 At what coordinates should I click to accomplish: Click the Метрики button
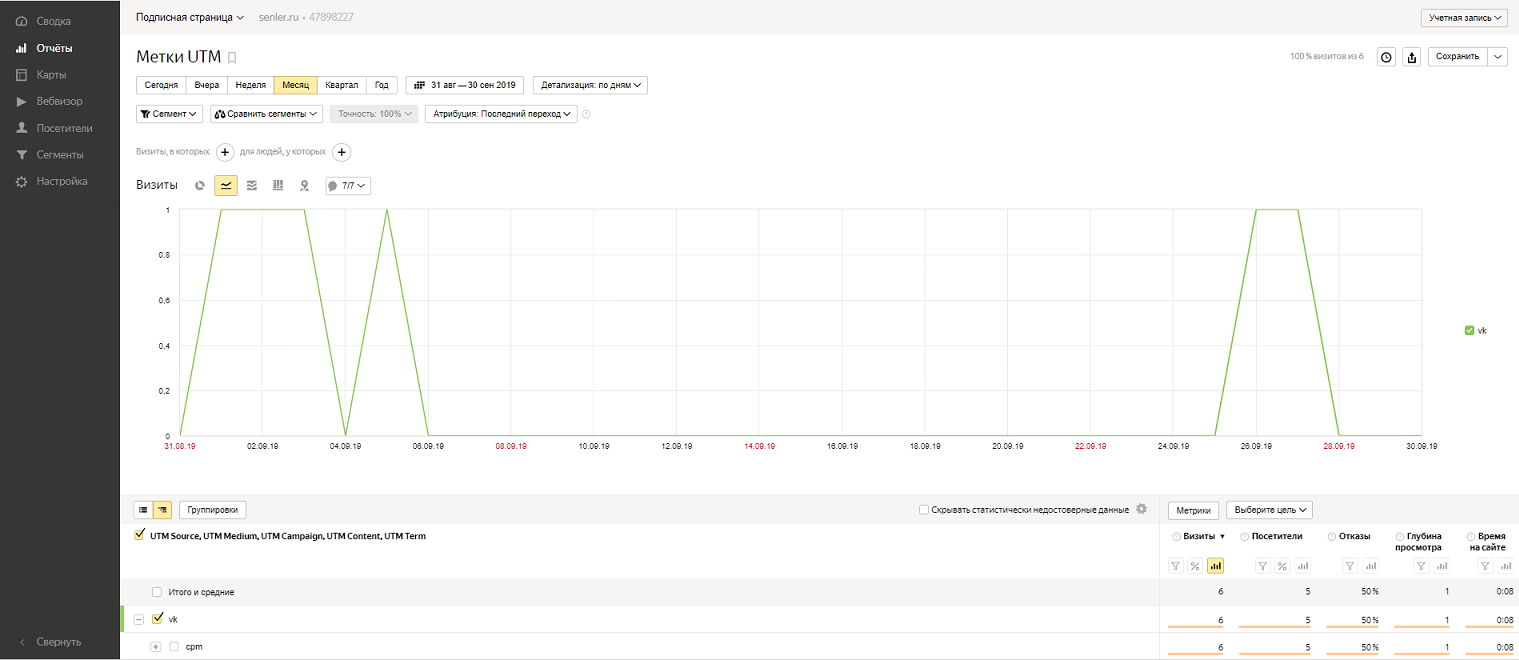tap(1193, 510)
